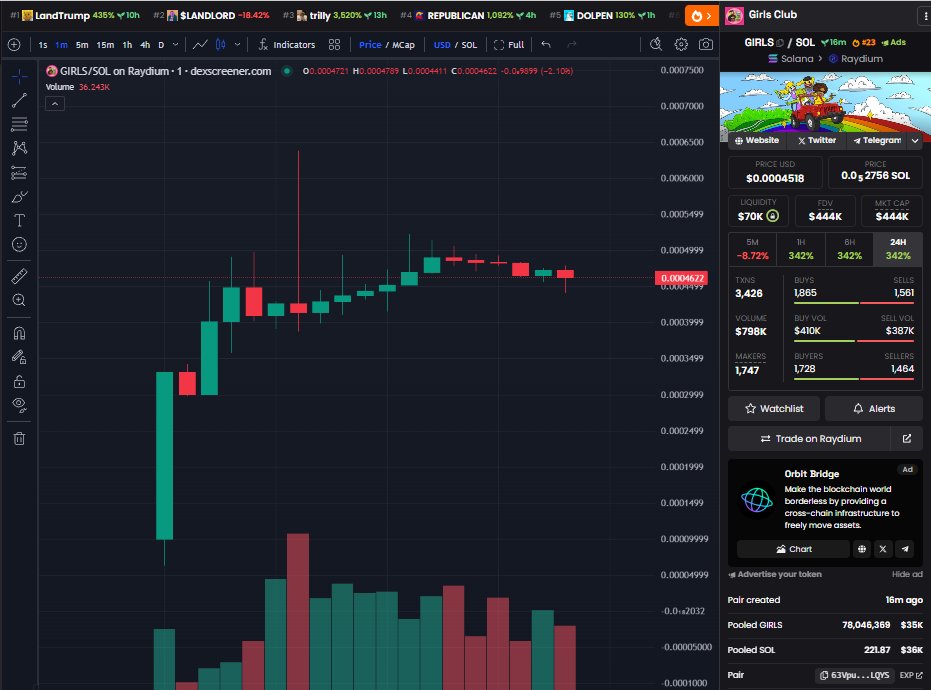Image resolution: width=931 pixels, height=690 pixels.
Task: Select the trend line drawing tool
Action: (19, 100)
